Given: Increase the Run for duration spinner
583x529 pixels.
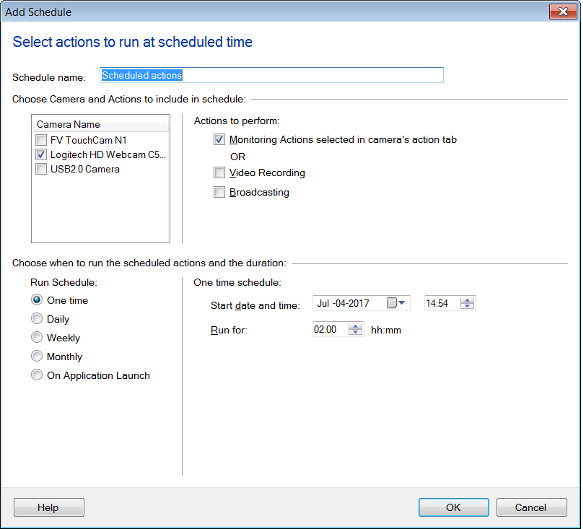Looking at the screenshot, I should [355, 326].
